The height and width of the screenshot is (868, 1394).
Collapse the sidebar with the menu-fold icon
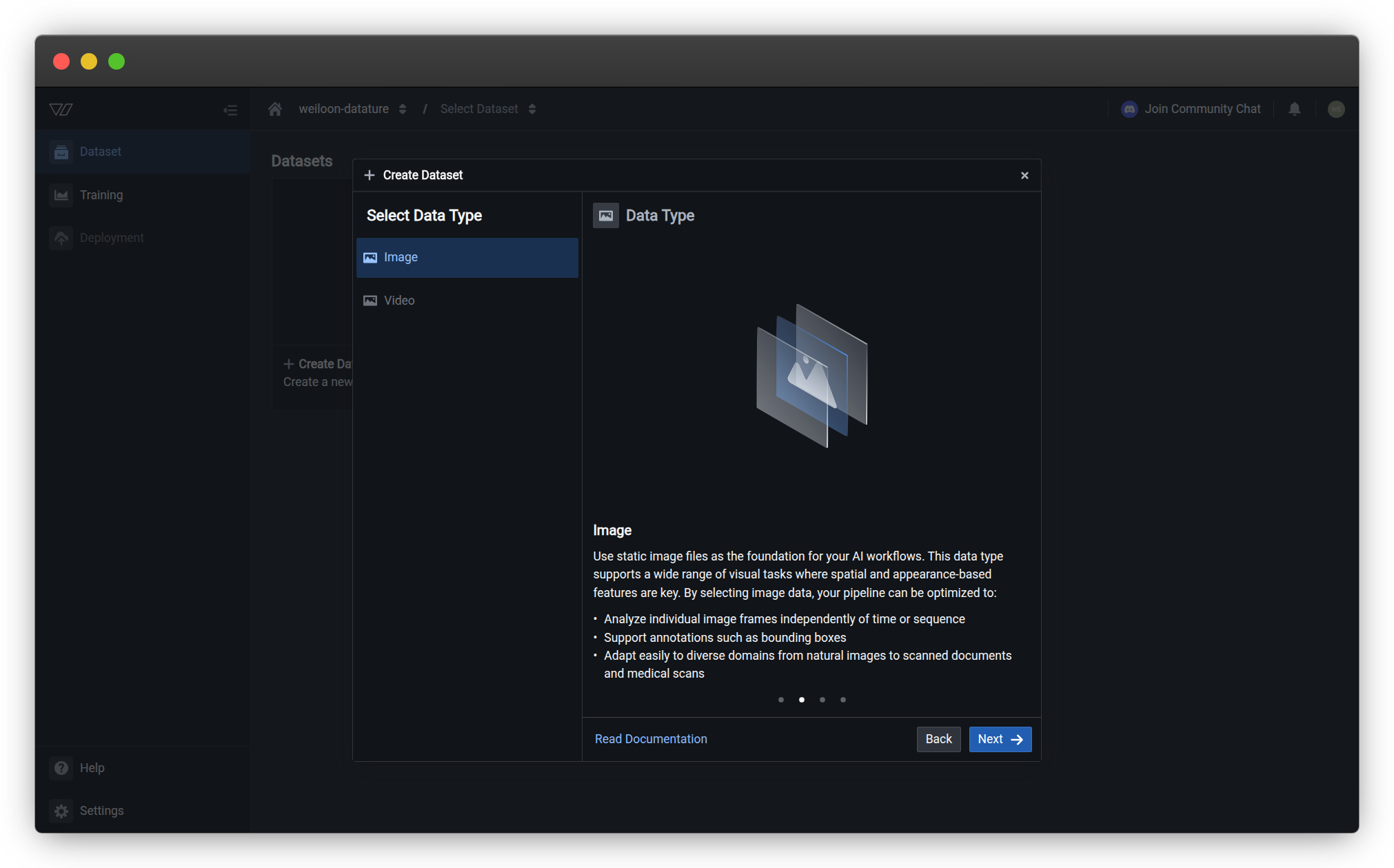pyautogui.click(x=230, y=110)
